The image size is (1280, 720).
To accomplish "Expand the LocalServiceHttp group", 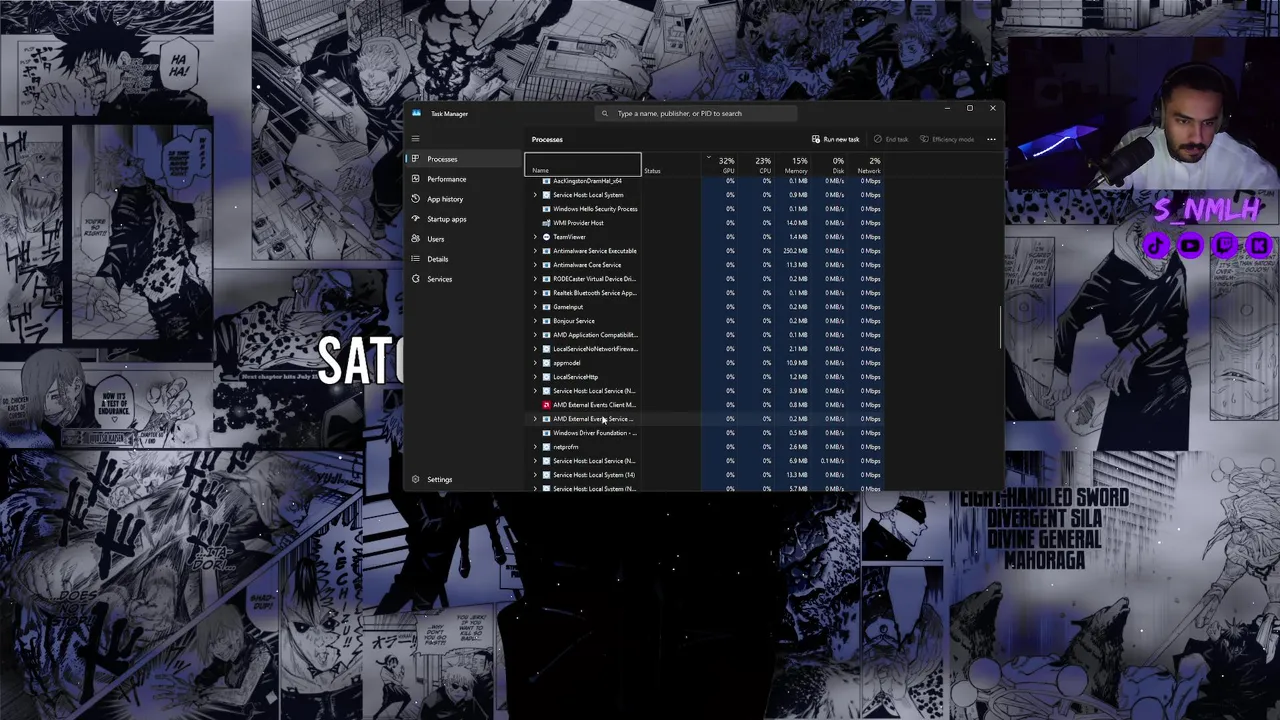I will pos(534,377).
